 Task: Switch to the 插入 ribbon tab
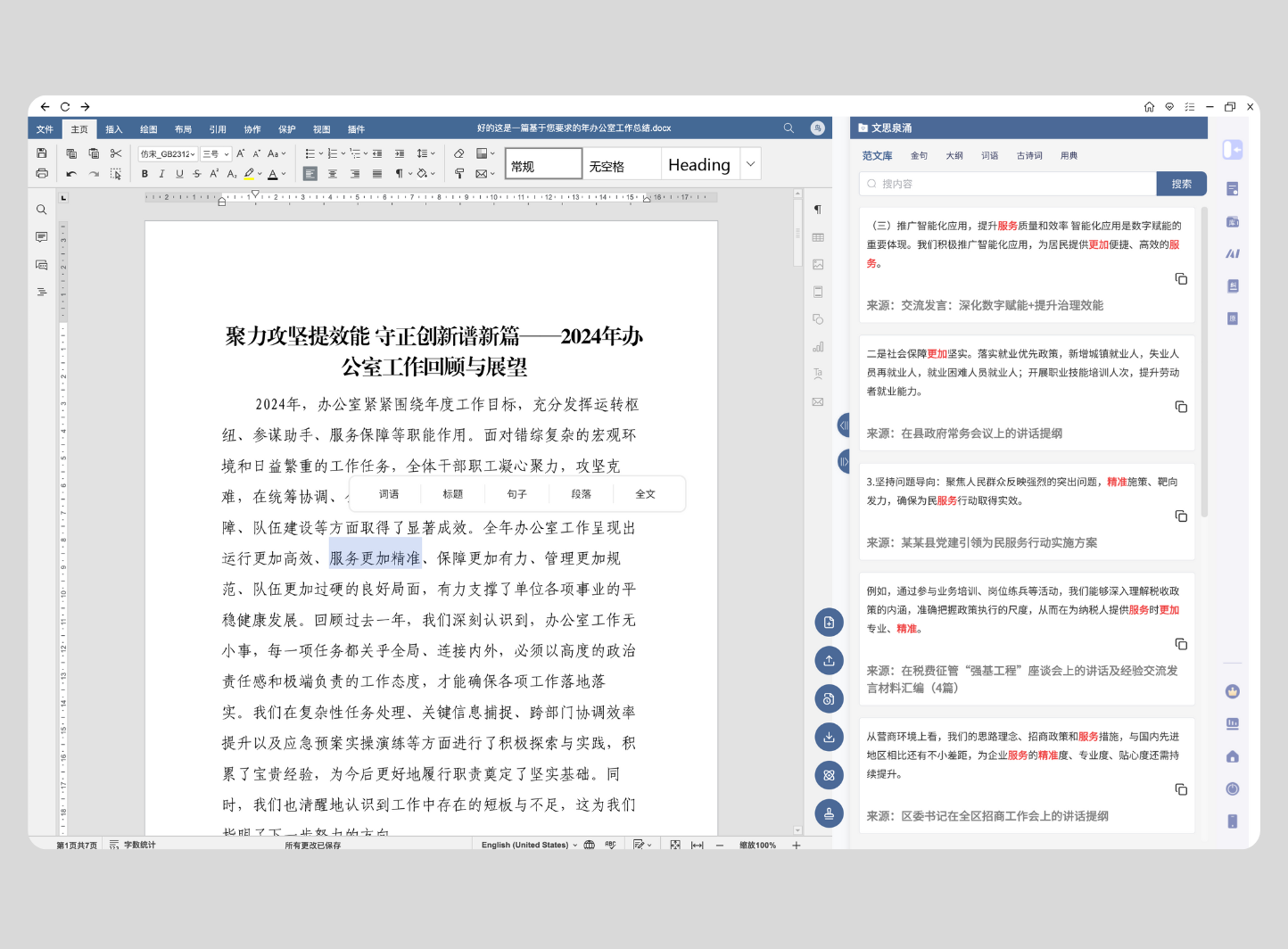114,129
